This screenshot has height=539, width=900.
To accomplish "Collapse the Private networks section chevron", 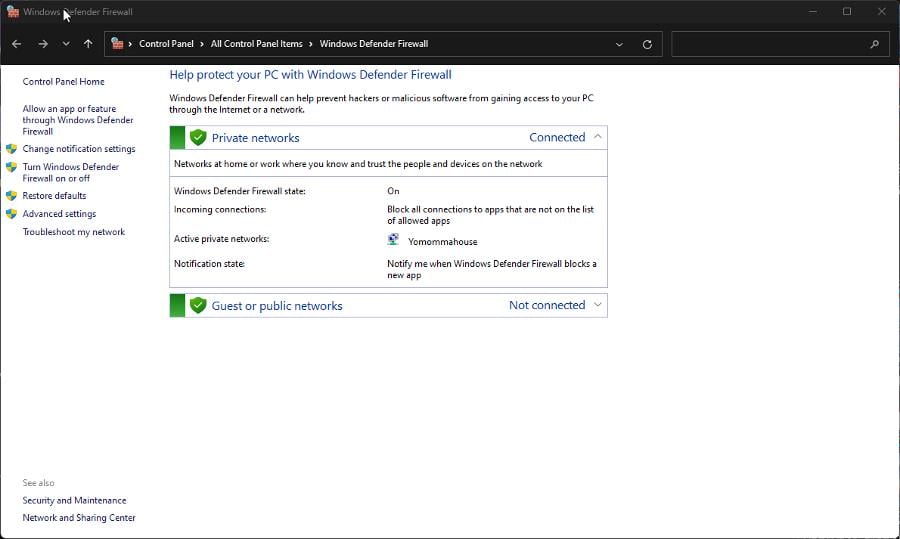I will click(598, 137).
